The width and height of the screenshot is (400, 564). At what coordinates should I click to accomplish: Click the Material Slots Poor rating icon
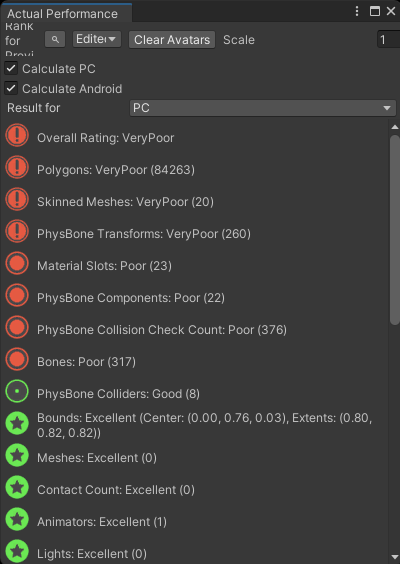click(17, 264)
